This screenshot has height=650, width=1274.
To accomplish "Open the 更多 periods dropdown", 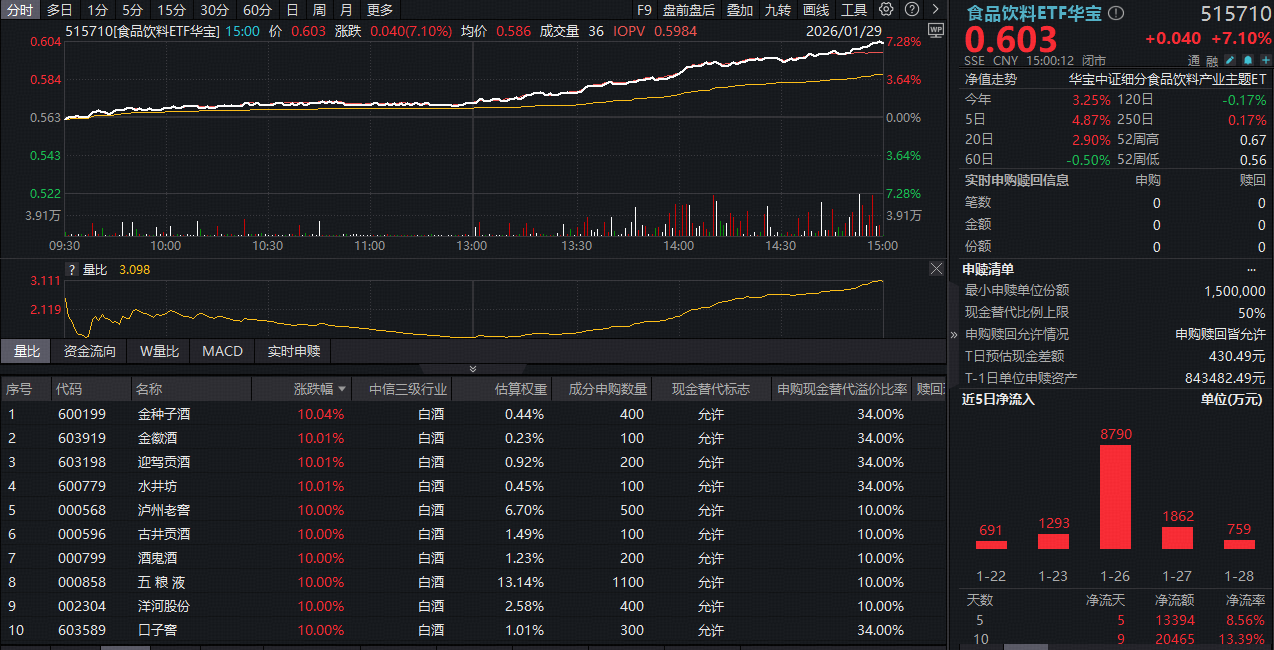I will 380,10.
